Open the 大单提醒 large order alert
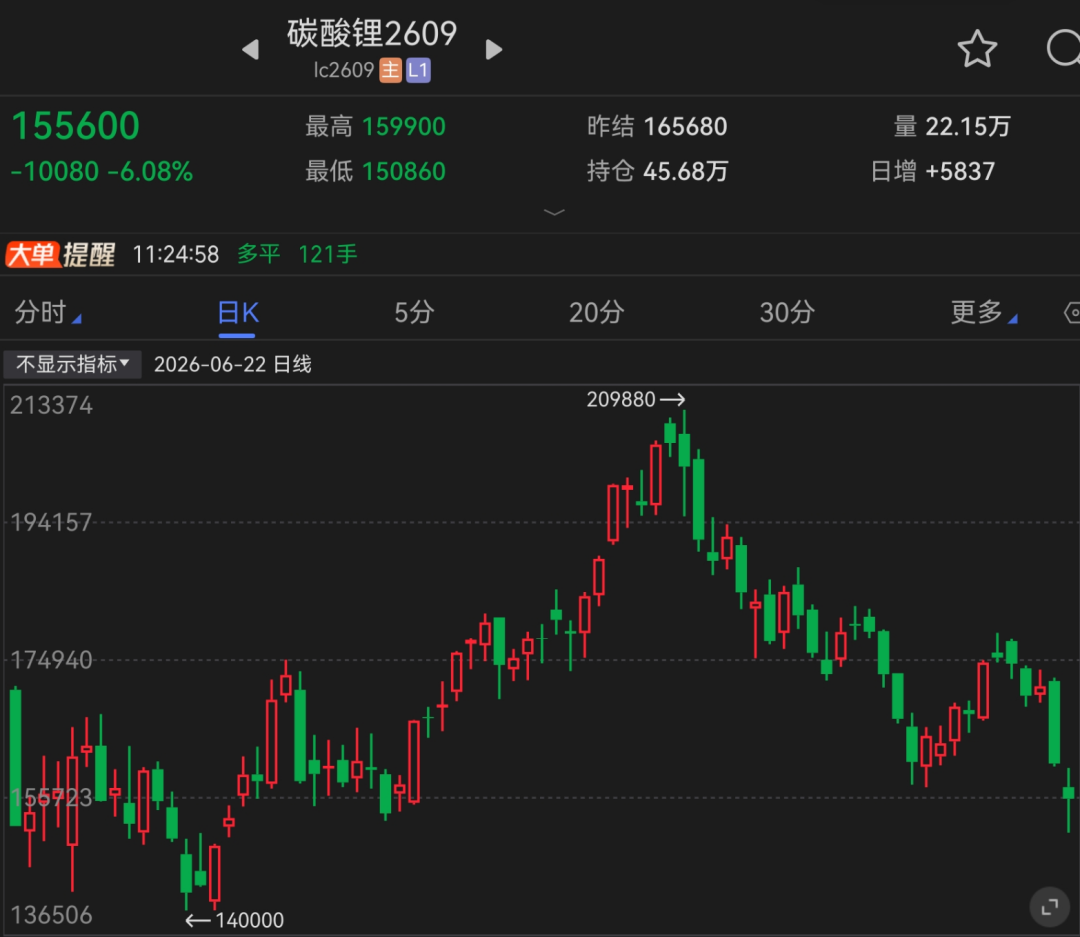Viewport: 1080px width, 937px height. tap(61, 255)
